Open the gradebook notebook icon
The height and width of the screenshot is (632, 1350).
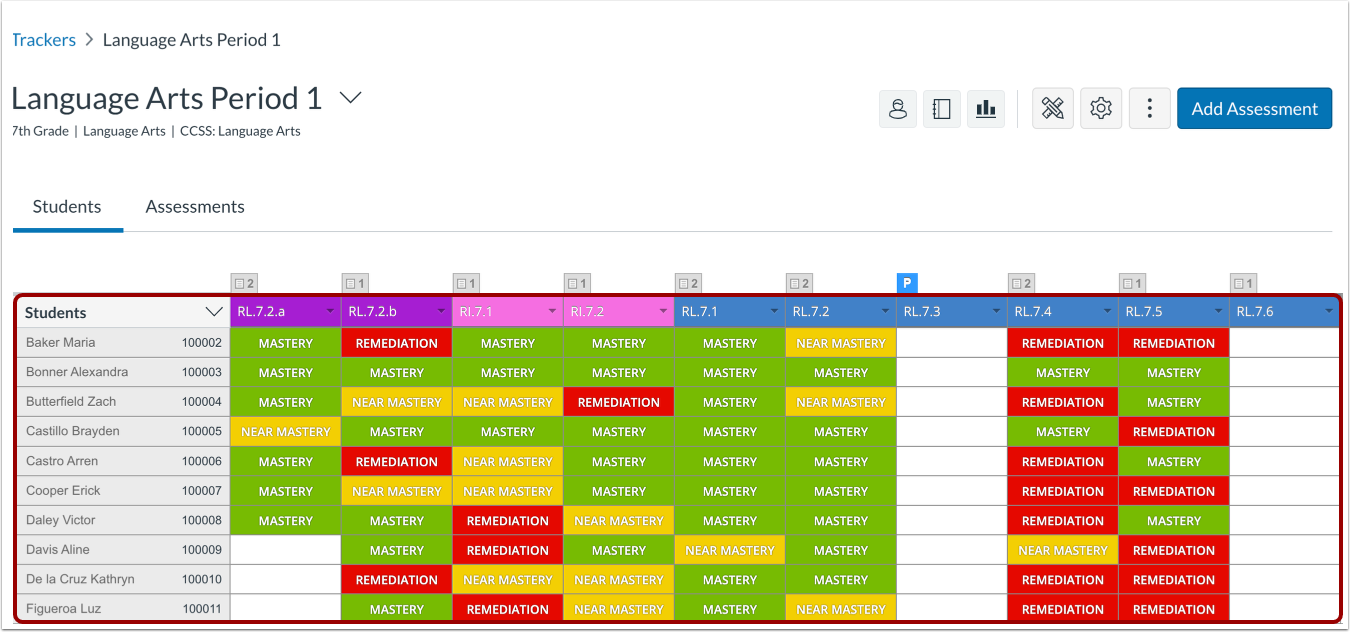[x=941, y=108]
